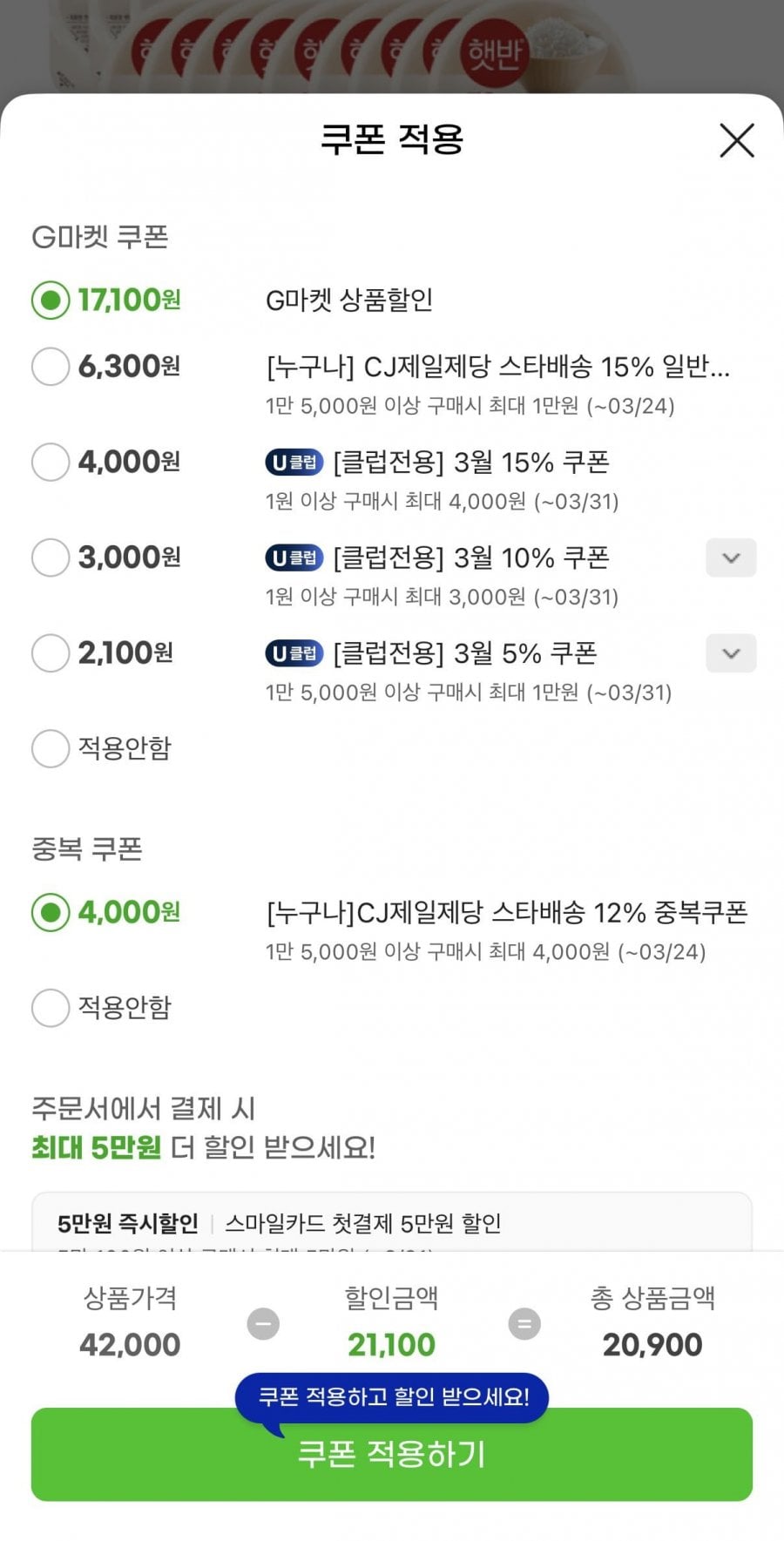
Task: Close the coupon apply dialog
Action: tap(736, 140)
